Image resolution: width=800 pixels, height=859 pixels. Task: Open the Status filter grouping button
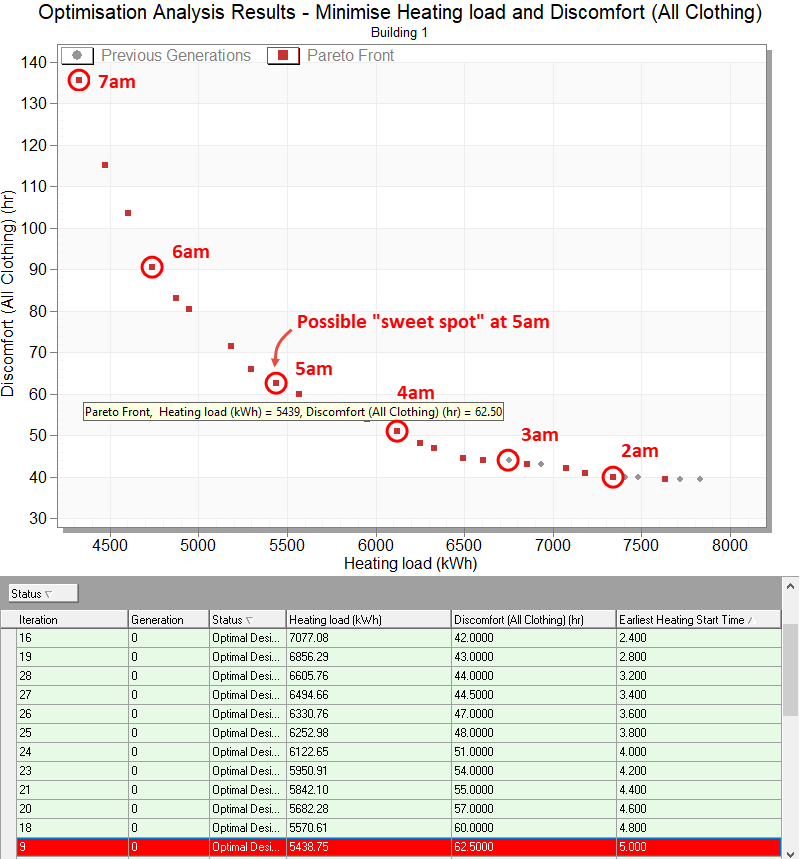click(x=43, y=593)
